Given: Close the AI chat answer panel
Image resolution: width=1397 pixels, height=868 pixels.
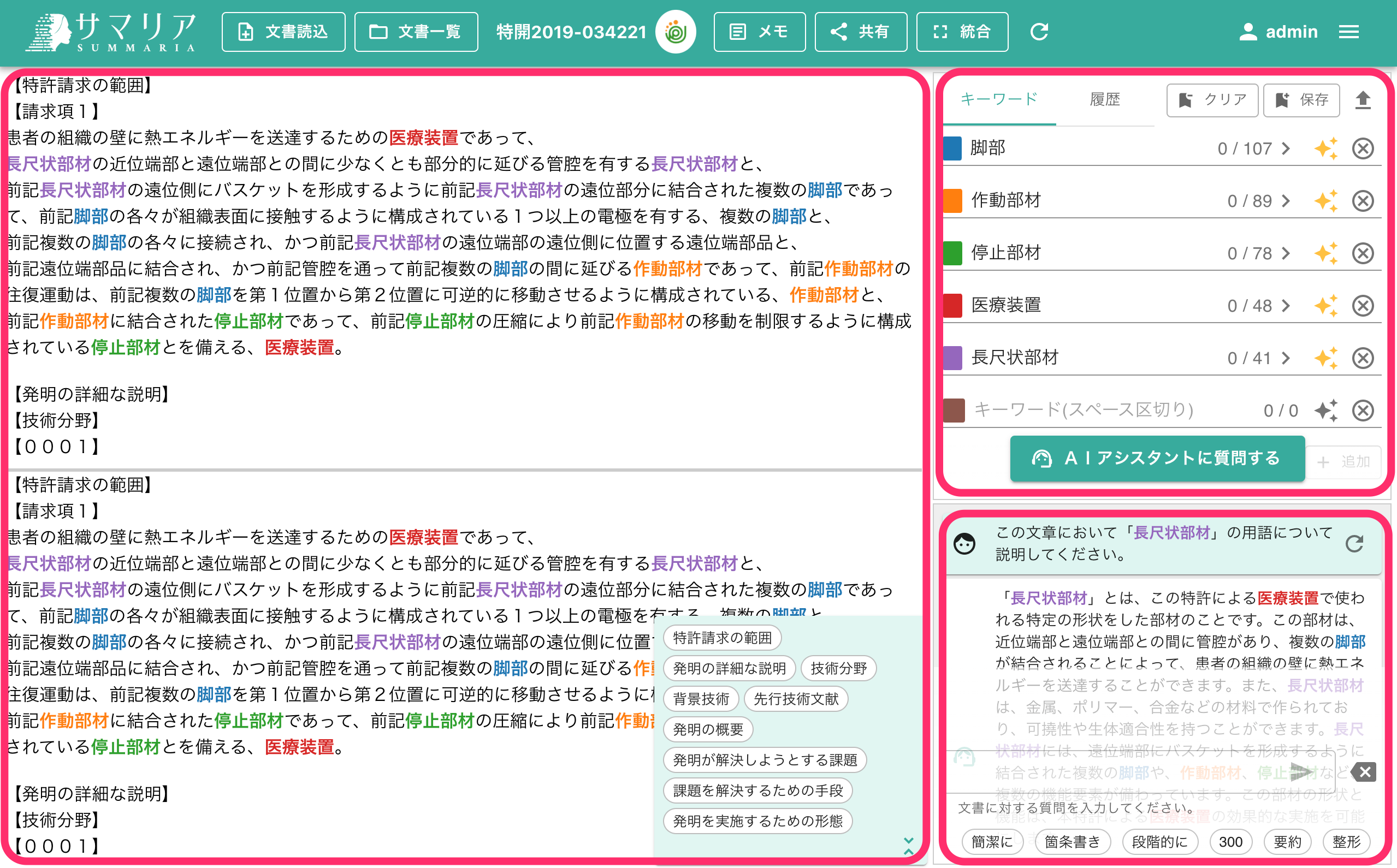Looking at the screenshot, I should click(1365, 772).
